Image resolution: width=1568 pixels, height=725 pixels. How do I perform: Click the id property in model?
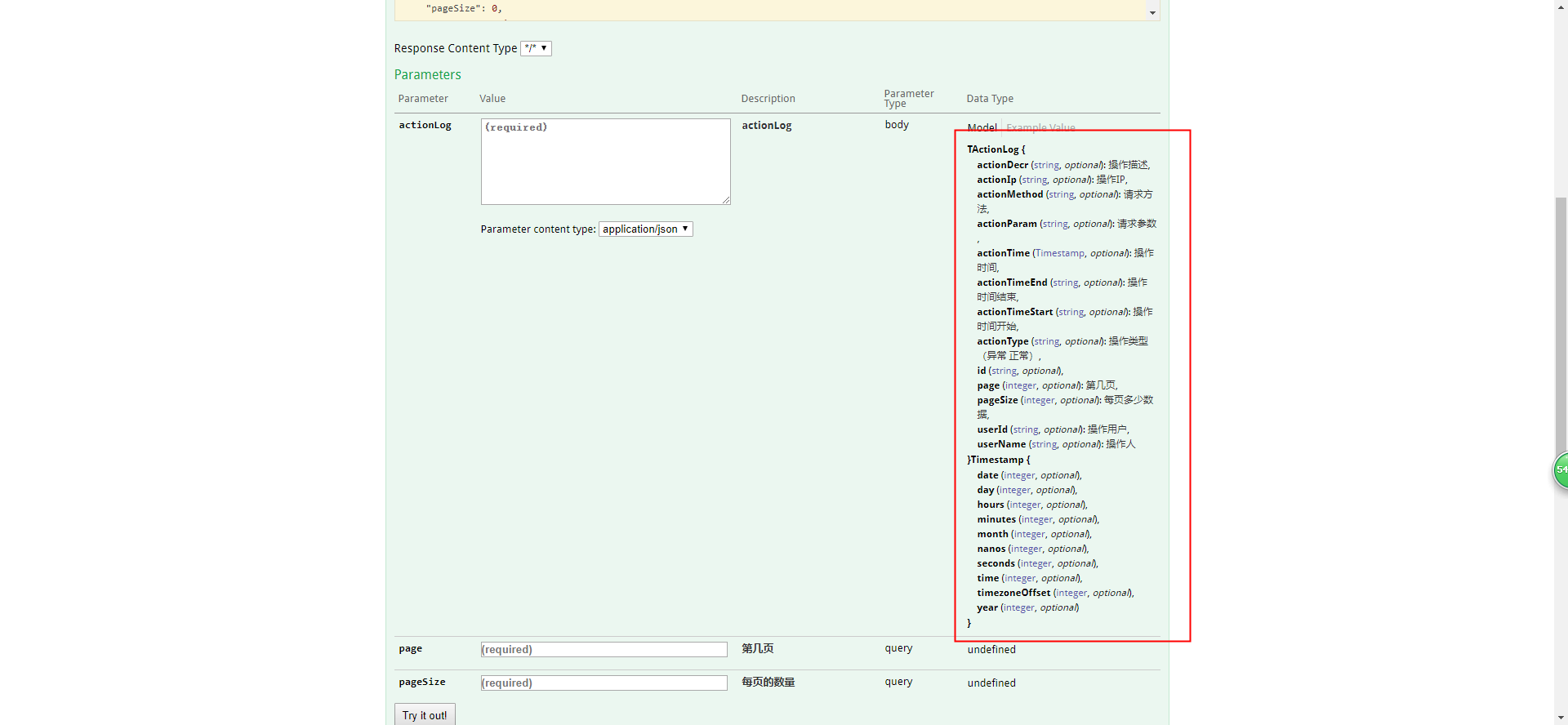981,371
